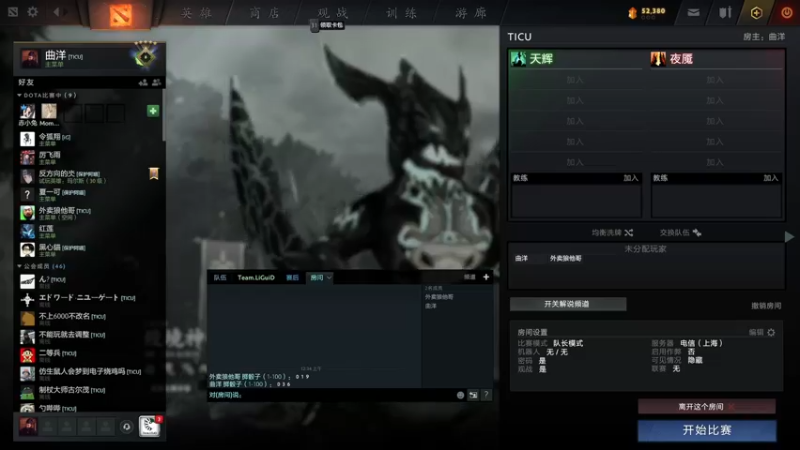Click the plus icon to add chat channel
The width and height of the screenshot is (800, 450).
pyautogui.click(x=486, y=277)
